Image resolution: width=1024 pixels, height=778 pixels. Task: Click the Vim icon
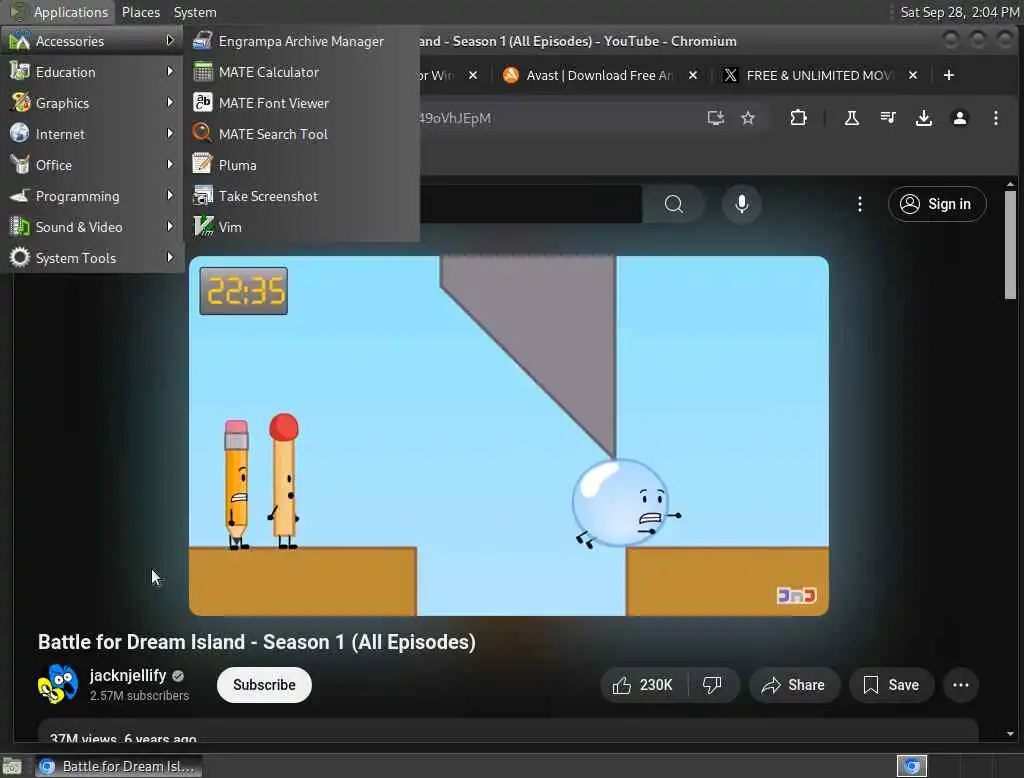(x=202, y=226)
